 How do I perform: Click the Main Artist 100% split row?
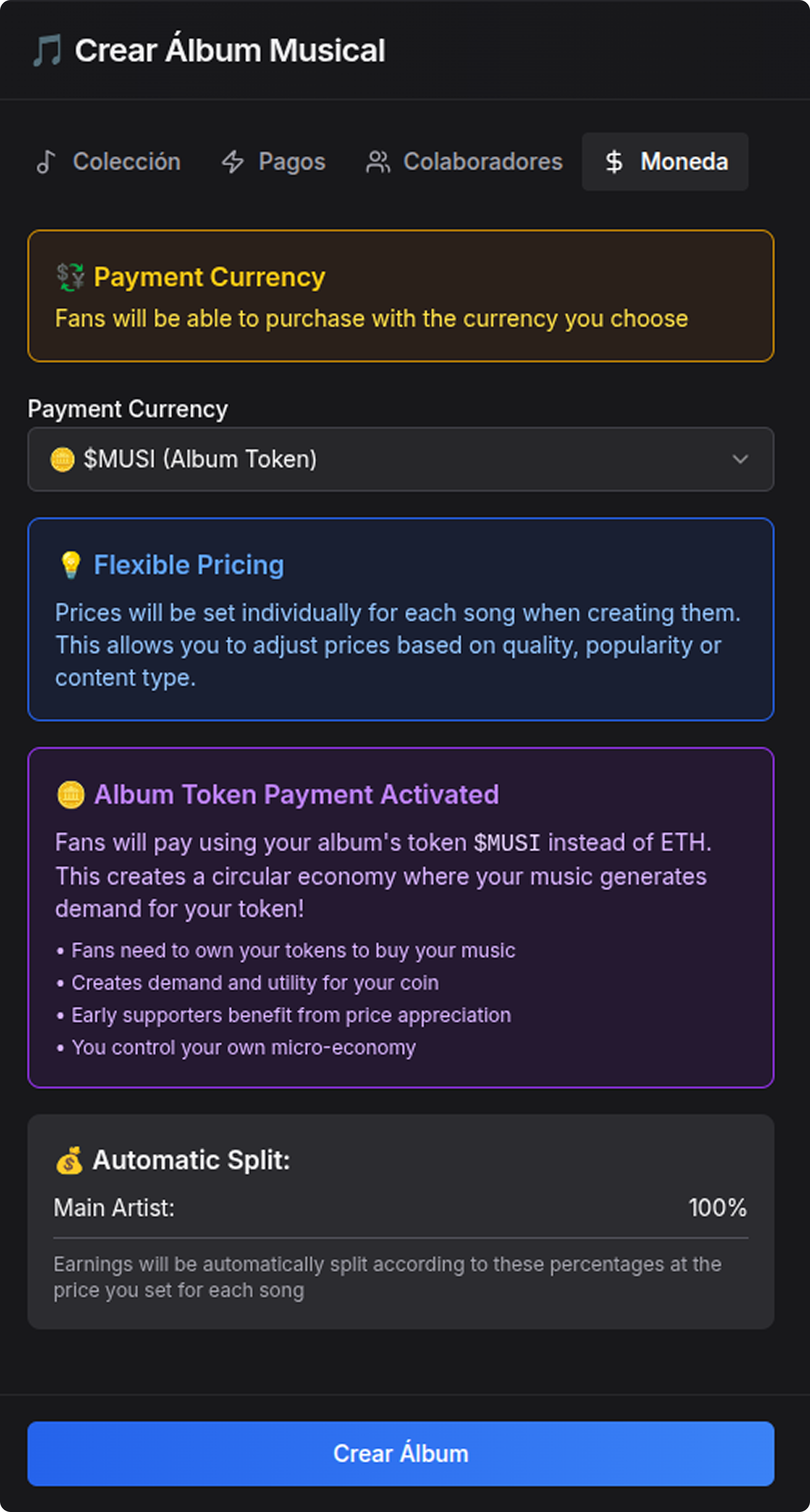tap(400, 1209)
